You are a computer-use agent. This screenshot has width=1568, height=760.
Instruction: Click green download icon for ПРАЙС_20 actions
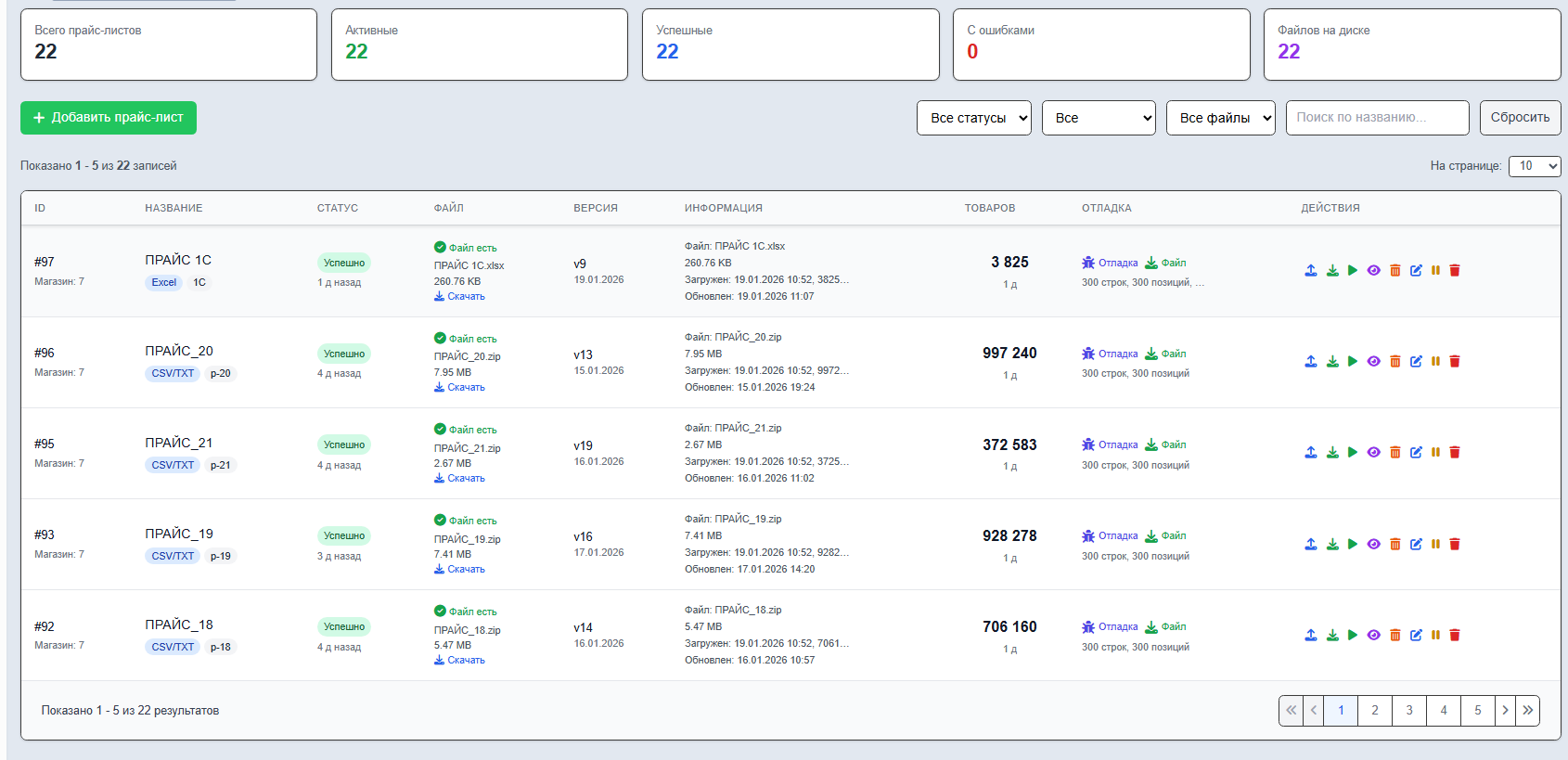pos(1332,362)
